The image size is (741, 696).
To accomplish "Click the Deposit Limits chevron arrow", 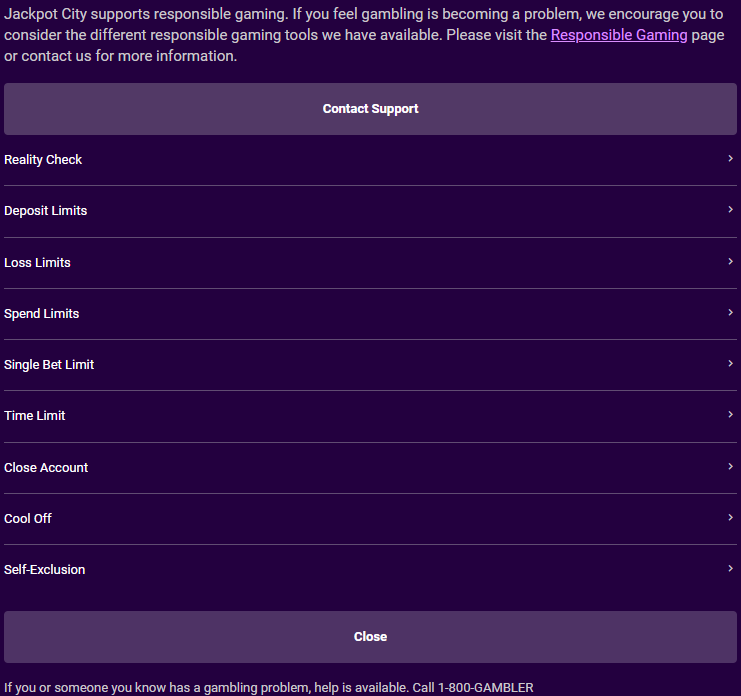I will [x=730, y=210].
